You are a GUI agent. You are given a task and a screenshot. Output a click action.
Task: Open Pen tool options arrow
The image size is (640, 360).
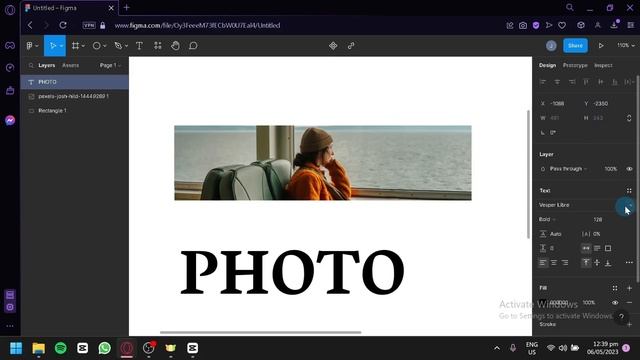click(x=126, y=46)
